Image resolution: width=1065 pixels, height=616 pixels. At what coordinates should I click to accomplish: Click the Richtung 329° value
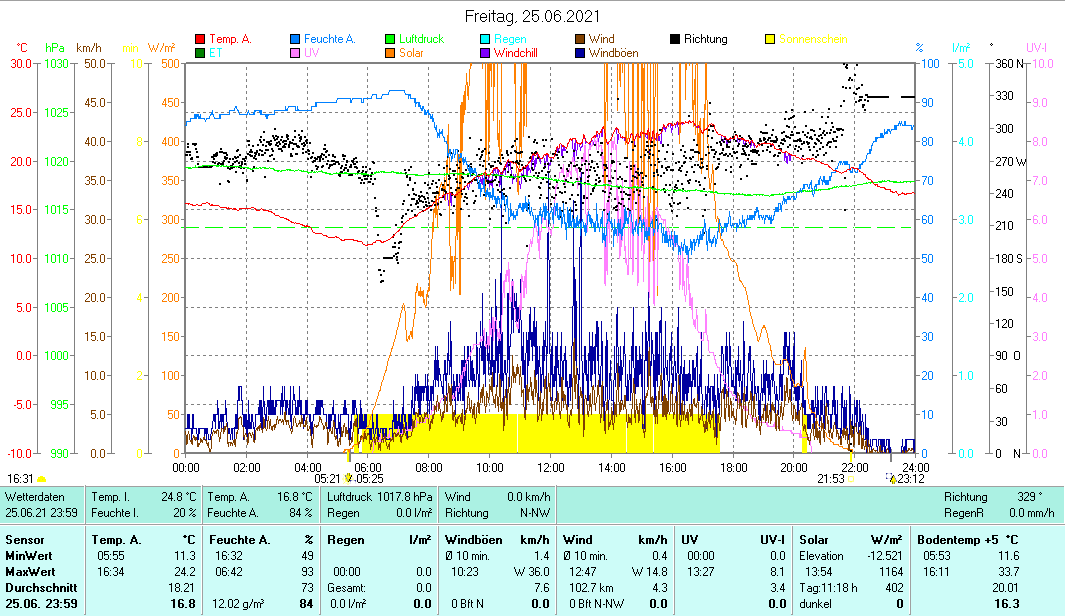[1028, 496]
